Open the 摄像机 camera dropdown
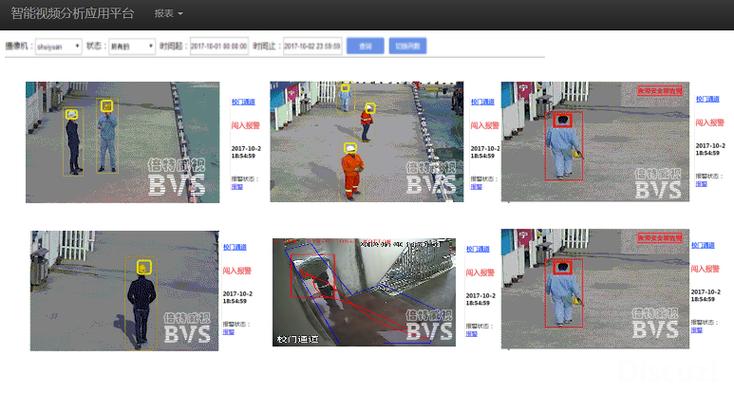 59,46
